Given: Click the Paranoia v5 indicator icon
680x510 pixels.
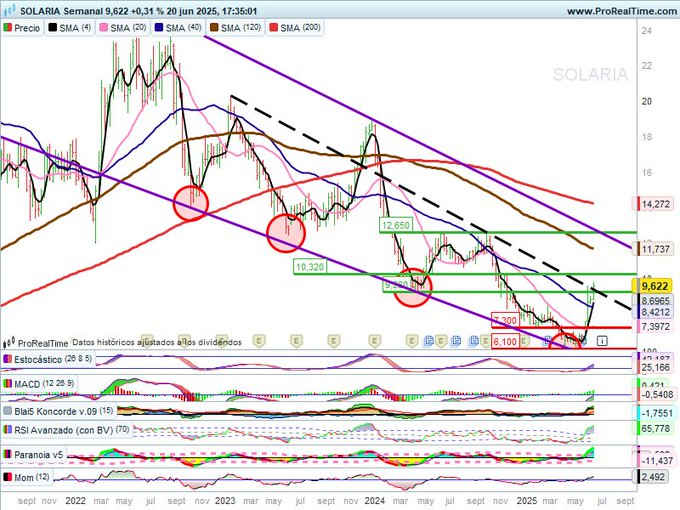Looking at the screenshot, I should [7, 455].
